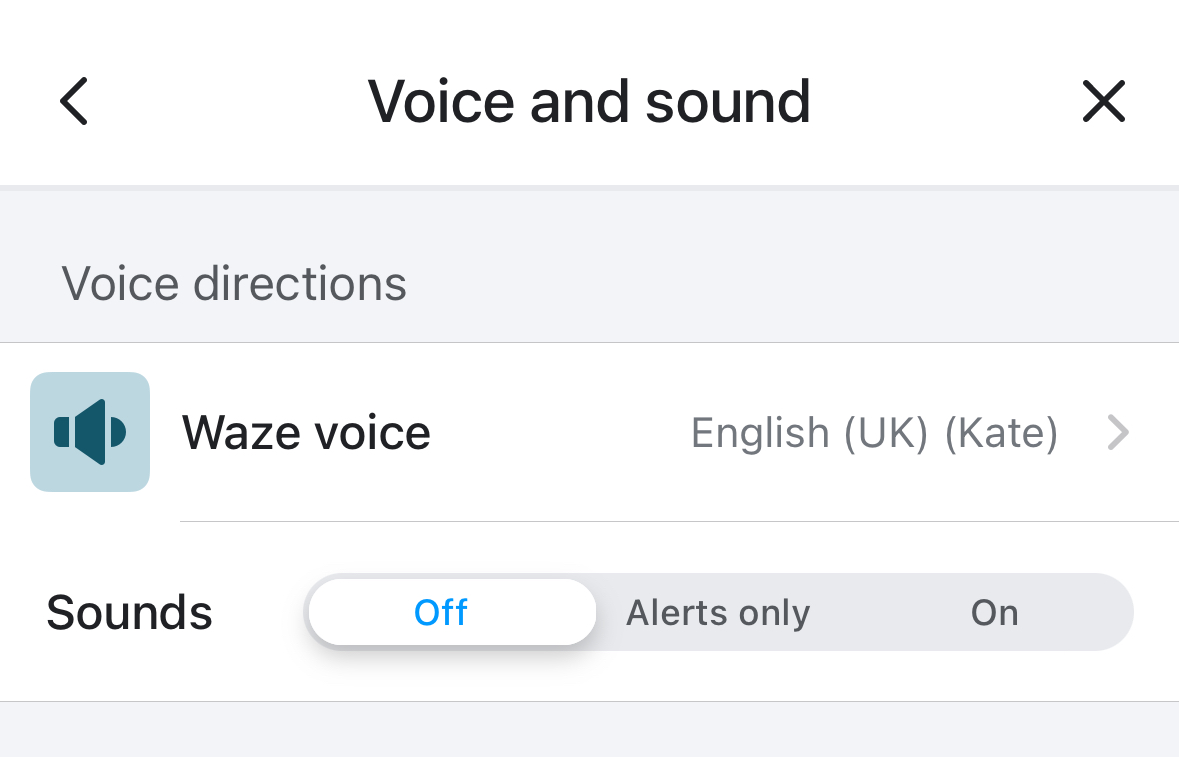Image resolution: width=1179 pixels, height=757 pixels.
Task: Go back using the left arrow
Action: point(74,101)
